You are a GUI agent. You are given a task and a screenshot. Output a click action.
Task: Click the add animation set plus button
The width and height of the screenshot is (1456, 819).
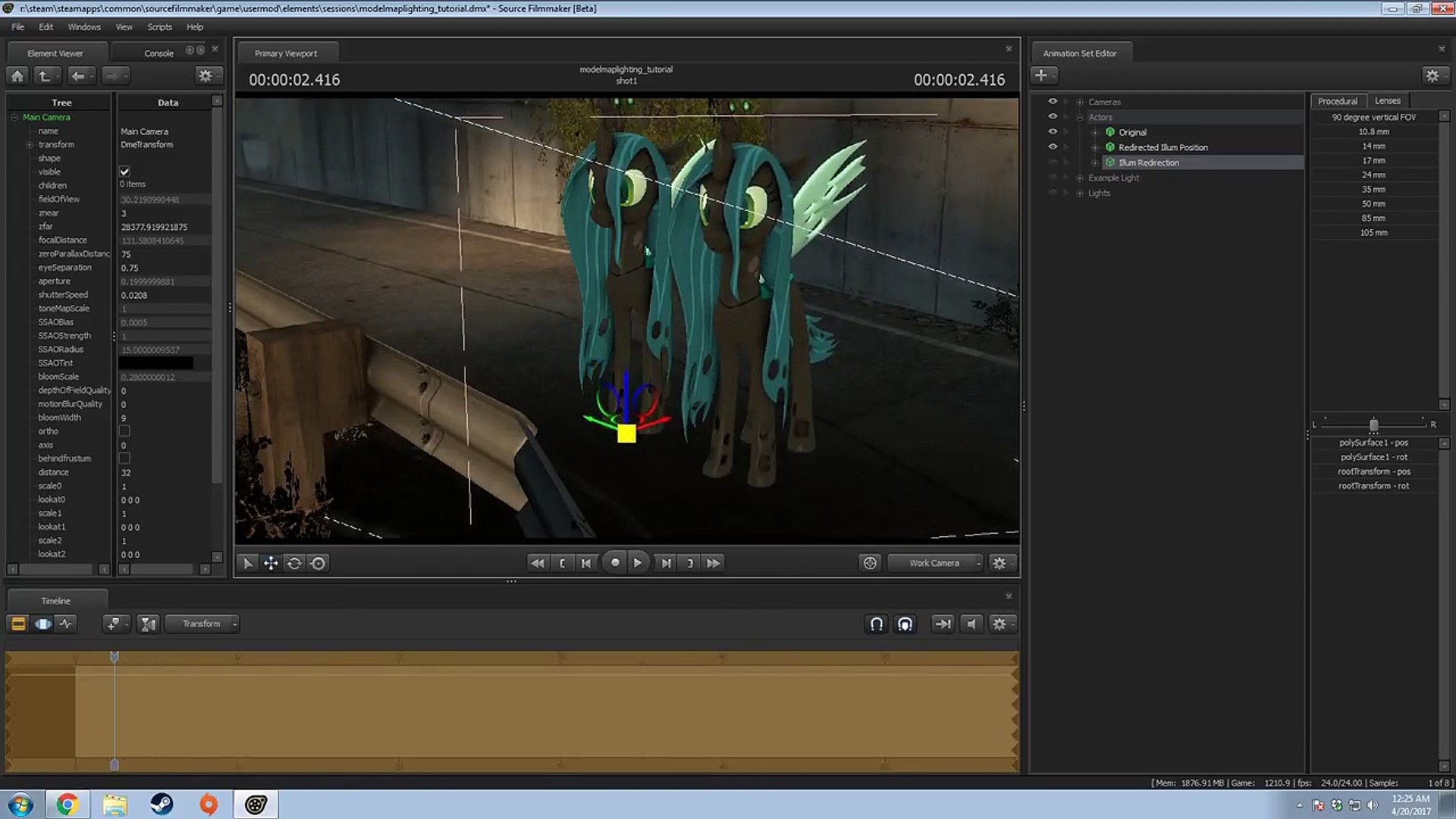[x=1041, y=75]
